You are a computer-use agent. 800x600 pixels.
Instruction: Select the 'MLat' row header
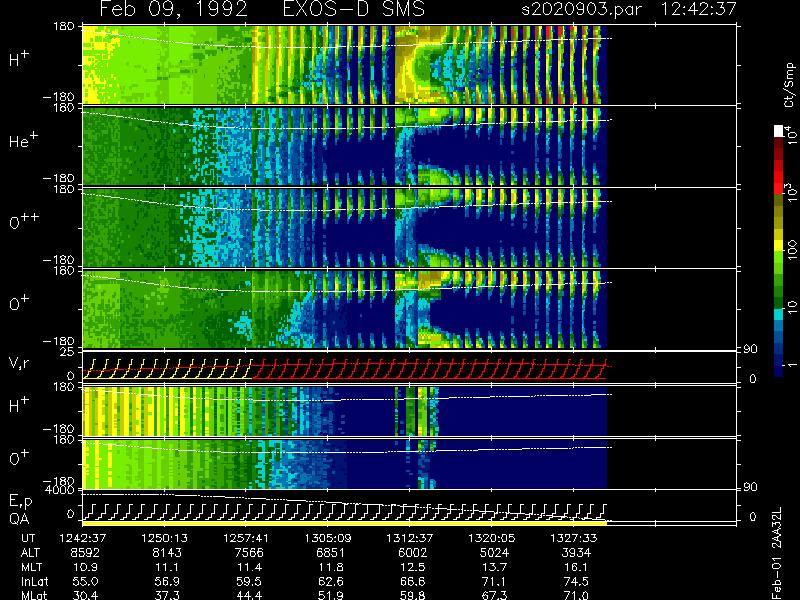pyautogui.click(x=34, y=595)
